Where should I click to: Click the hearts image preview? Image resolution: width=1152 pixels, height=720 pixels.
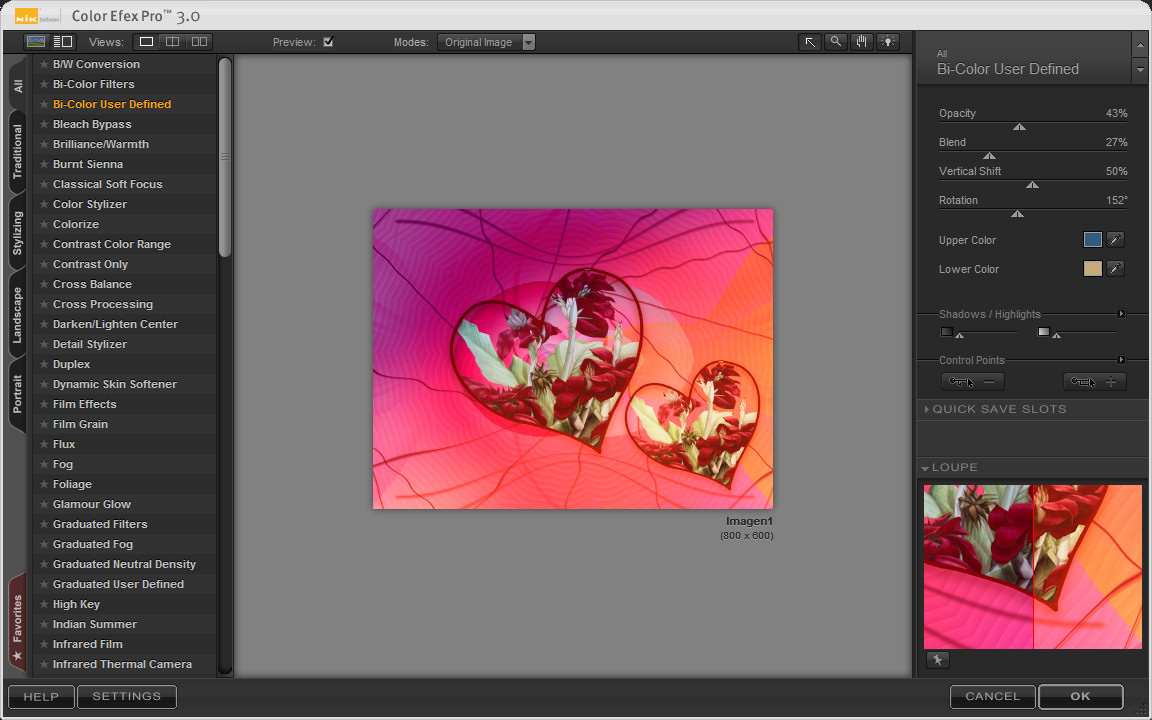(573, 359)
